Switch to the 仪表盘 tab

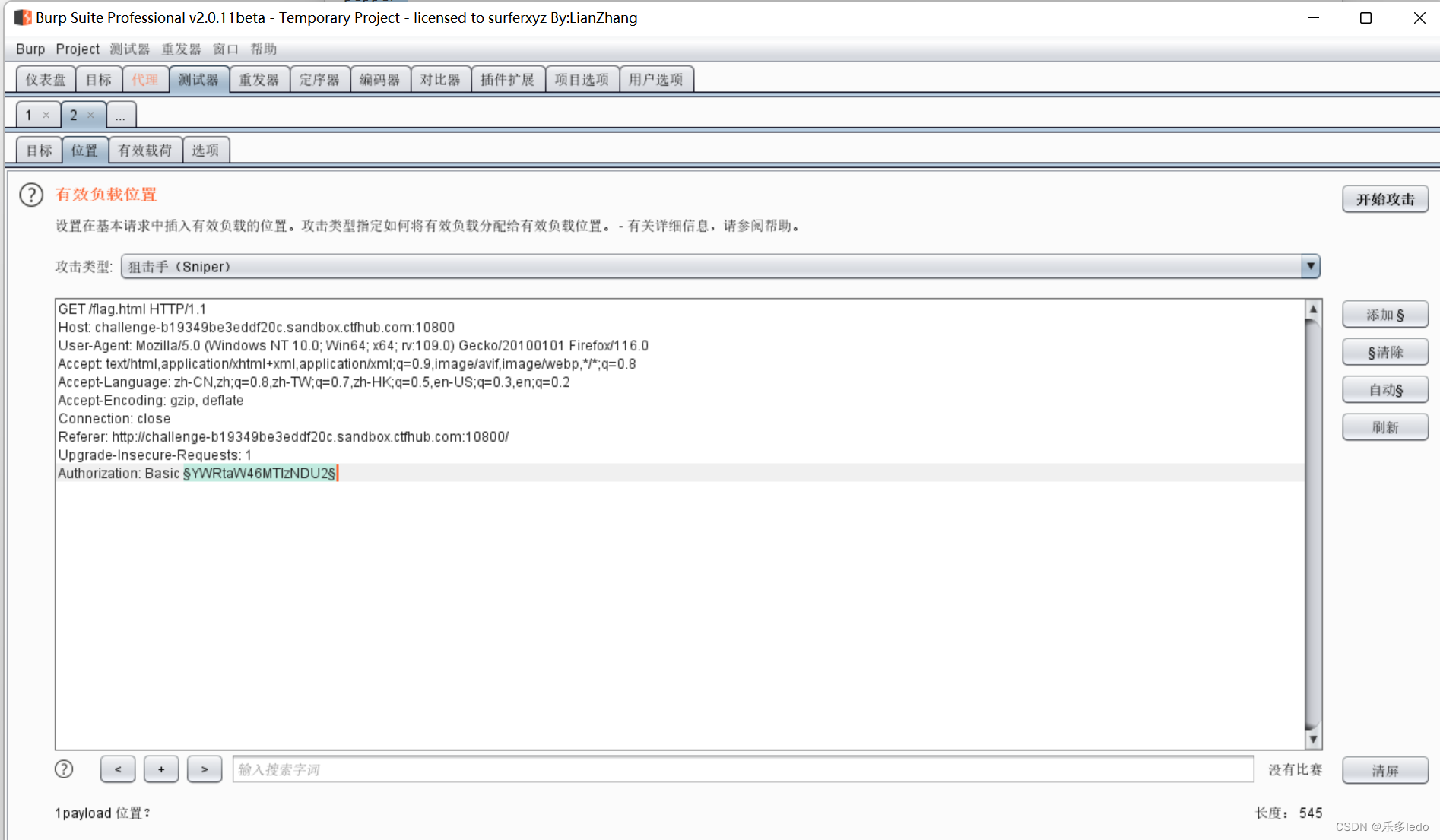[x=46, y=79]
